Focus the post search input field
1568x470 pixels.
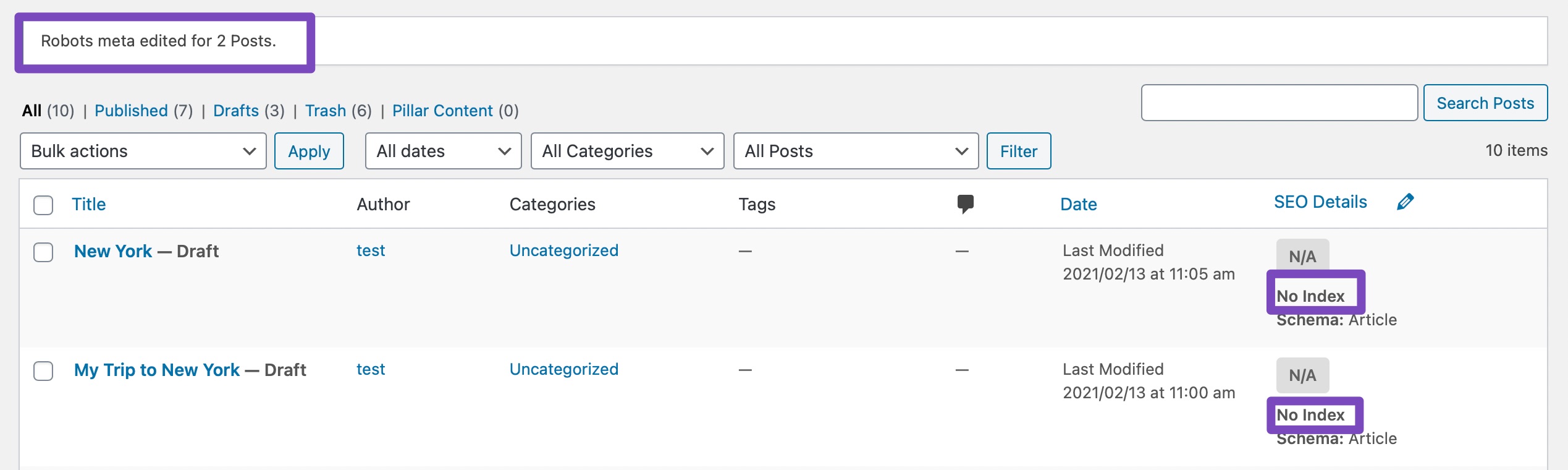[x=1279, y=103]
